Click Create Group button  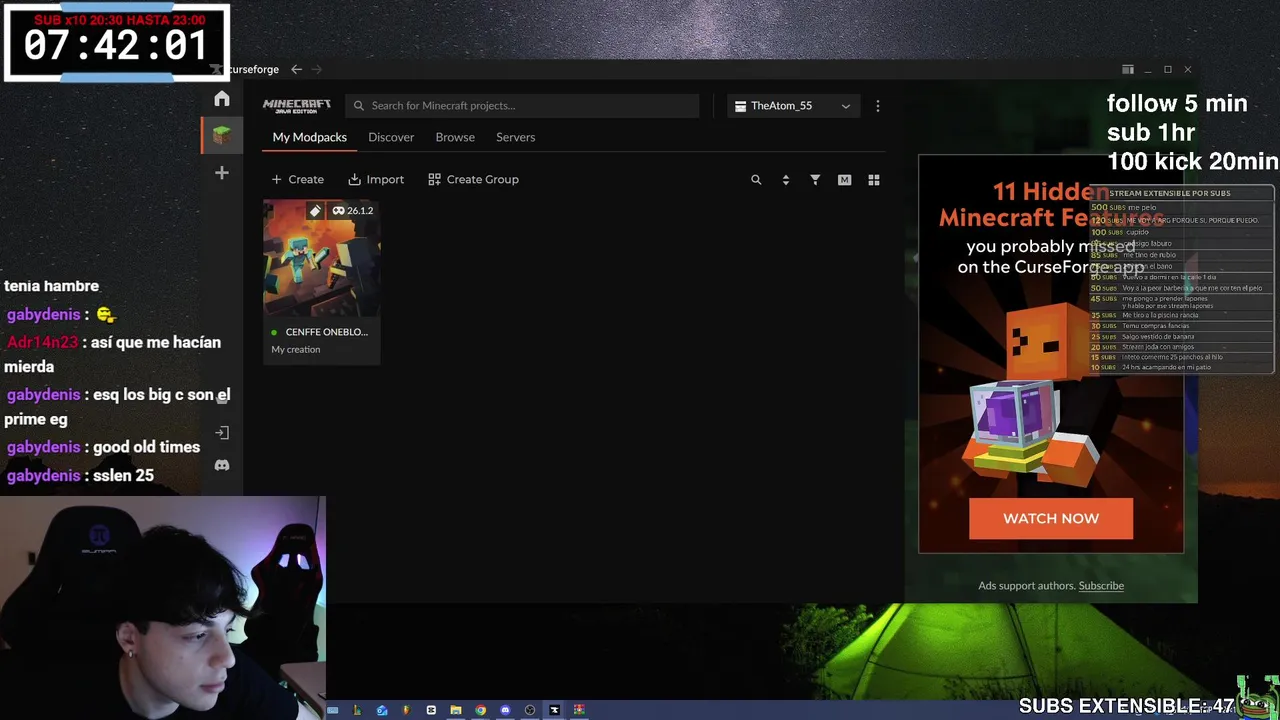pos(473,180)
